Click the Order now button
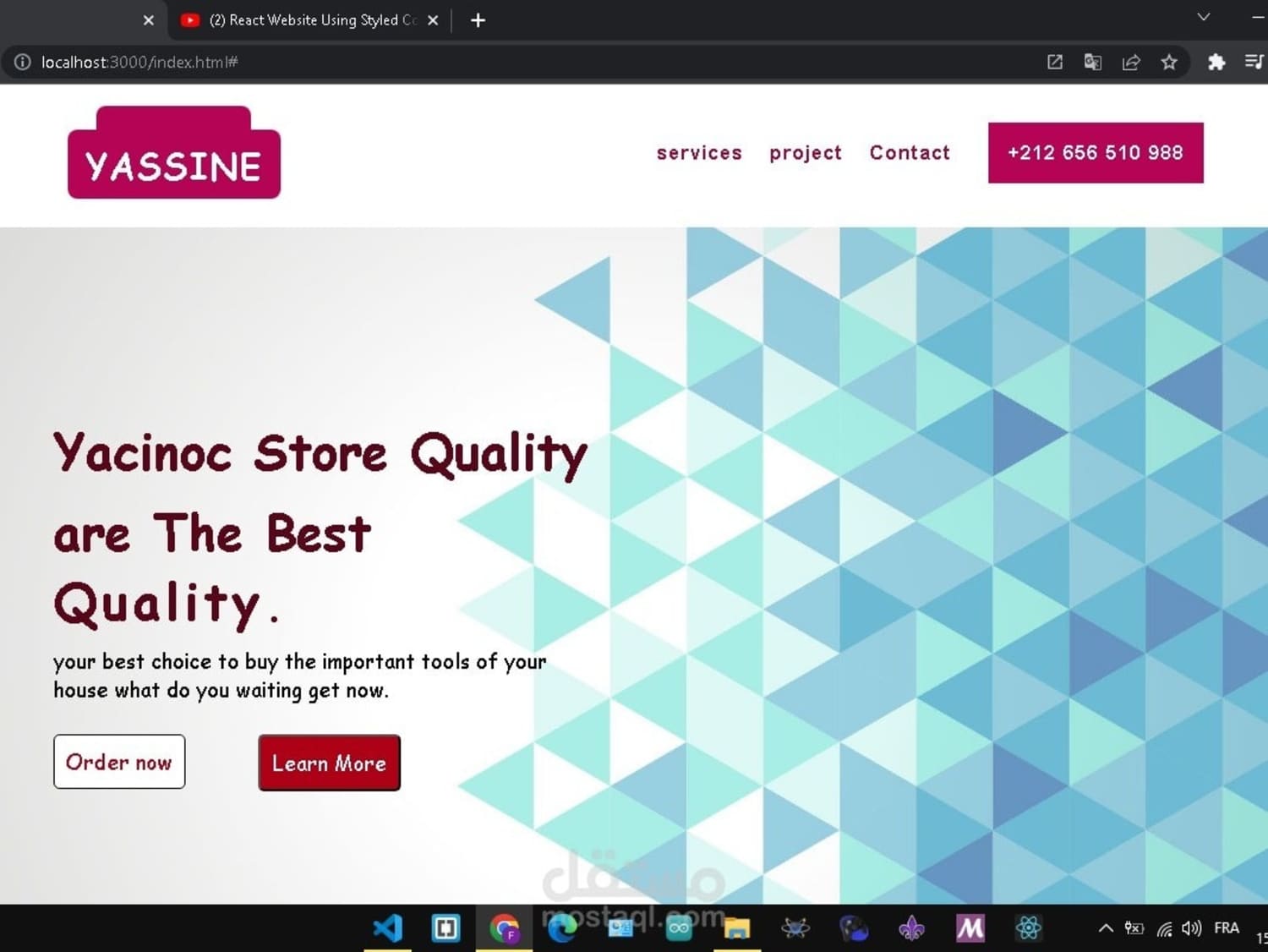The height and width of the screenshot is (952, 1268). pyautogui.click(x=119, y=762)
